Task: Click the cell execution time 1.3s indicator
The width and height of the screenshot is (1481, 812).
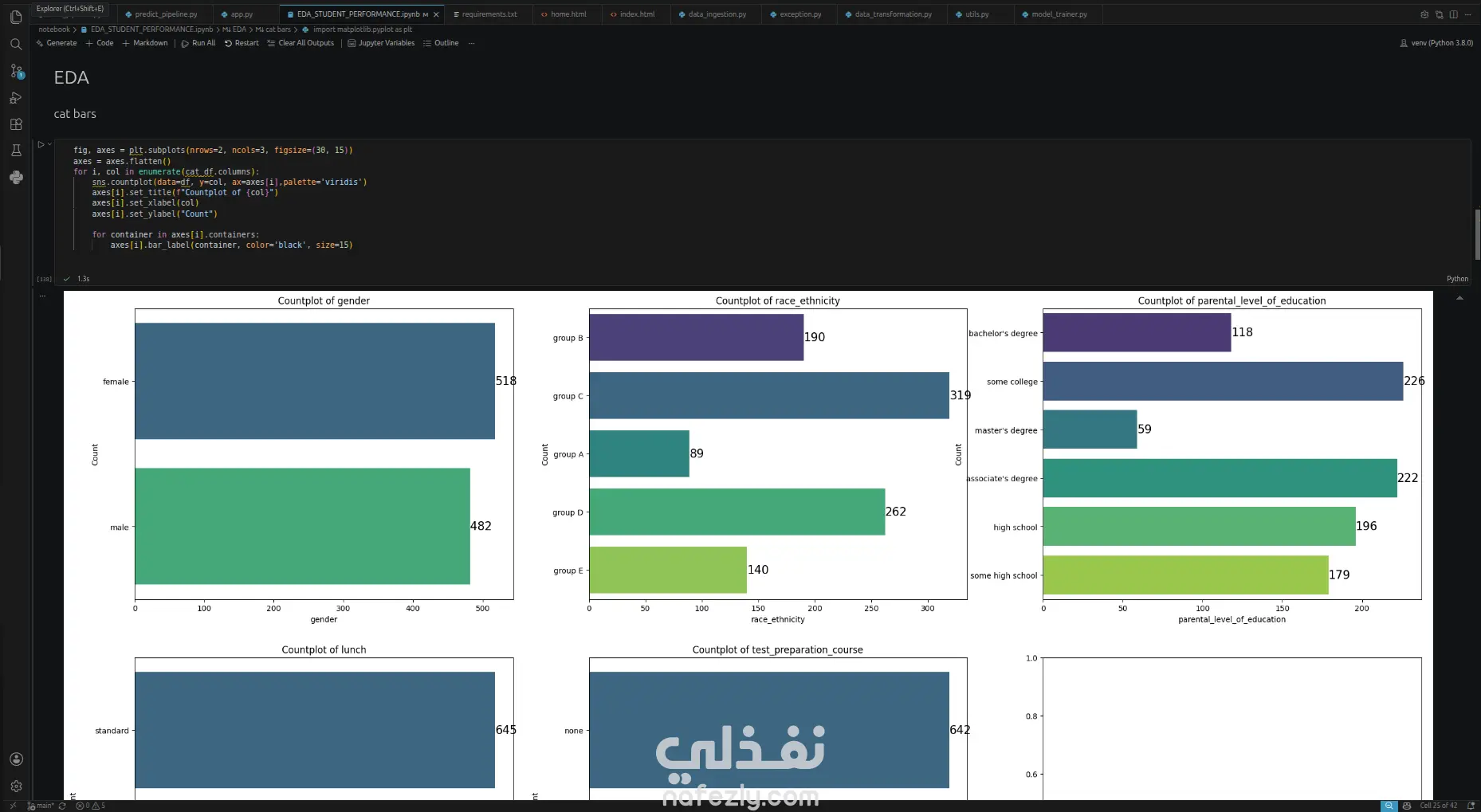Action: coord(83,279)
